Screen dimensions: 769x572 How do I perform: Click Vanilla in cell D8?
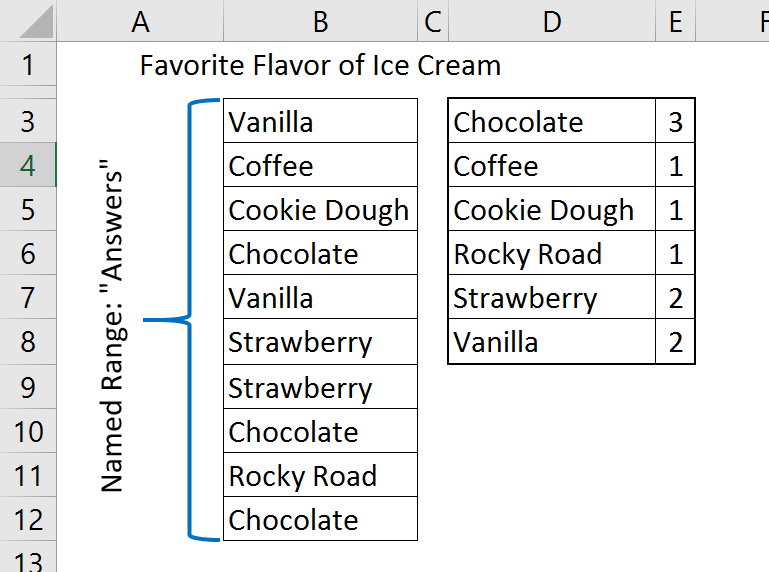pos(551,342)
